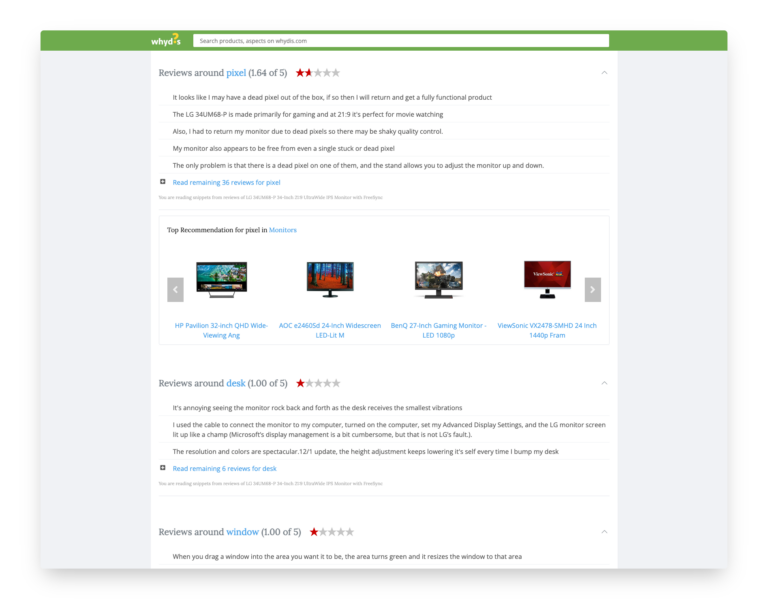Read remaining 36 reviews for pixel
This screenshot has height=599, width=768.
click(x=226, y=182)
